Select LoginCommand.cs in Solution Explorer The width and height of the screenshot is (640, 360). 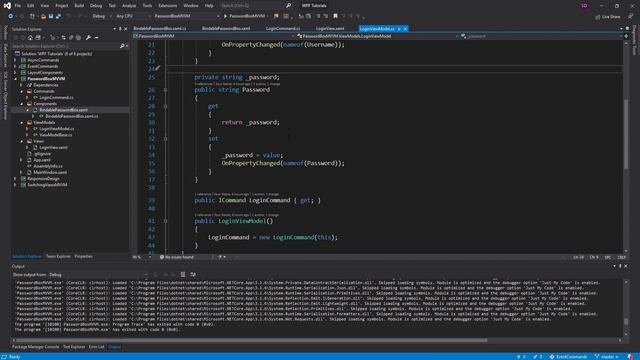56,98
